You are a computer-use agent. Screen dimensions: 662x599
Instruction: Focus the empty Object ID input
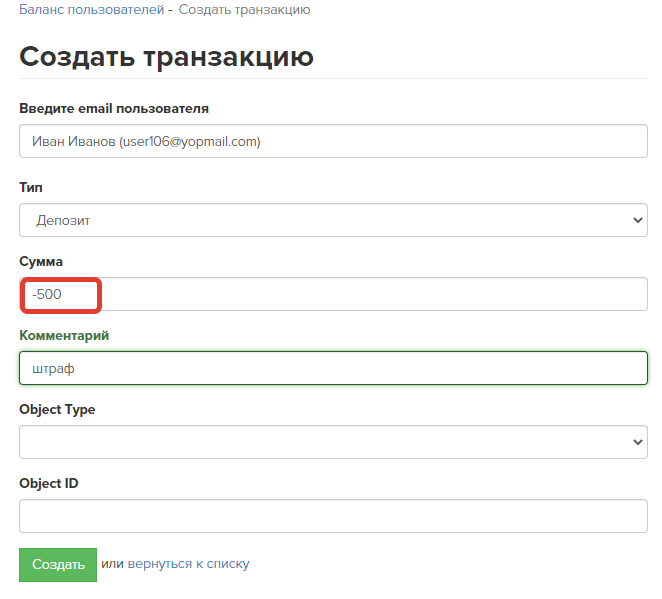[x=333, y=516]
